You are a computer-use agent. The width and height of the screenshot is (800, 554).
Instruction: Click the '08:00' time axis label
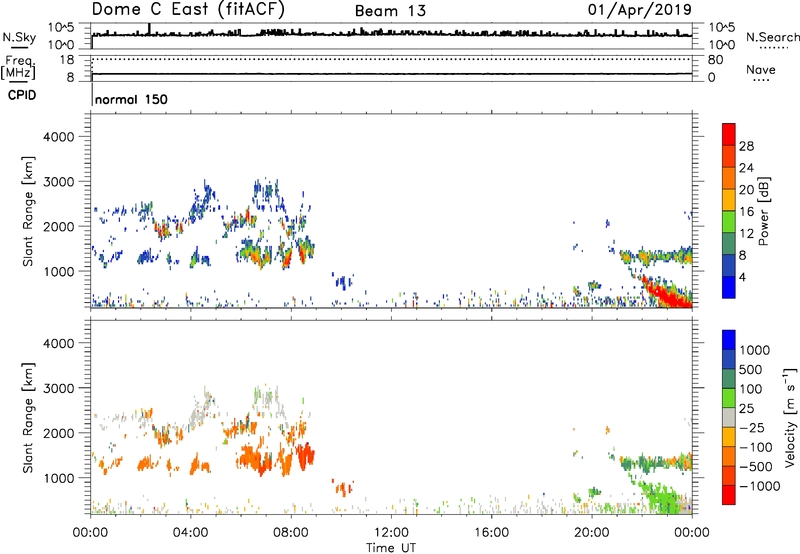(291, 533)
